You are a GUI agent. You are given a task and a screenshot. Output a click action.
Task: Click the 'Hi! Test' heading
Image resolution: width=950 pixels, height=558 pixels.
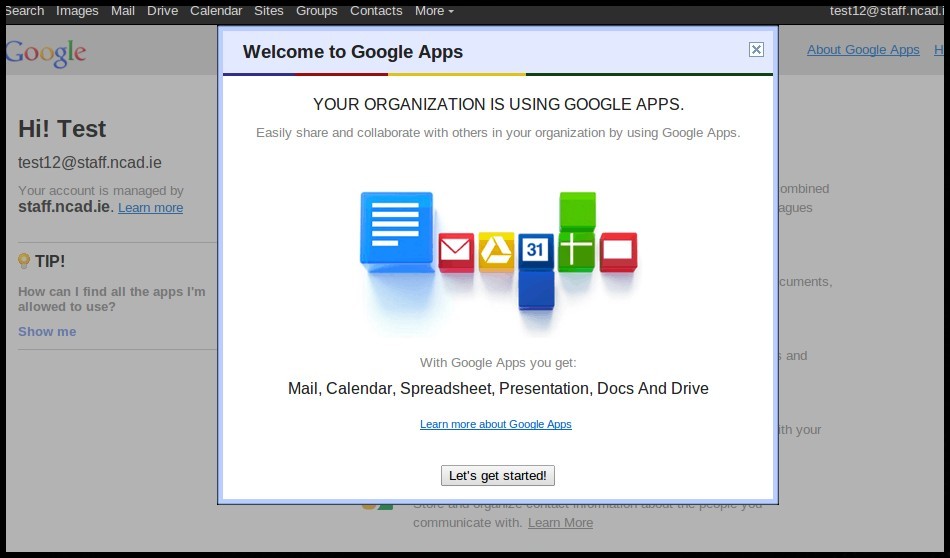click(x=62, y=129)
